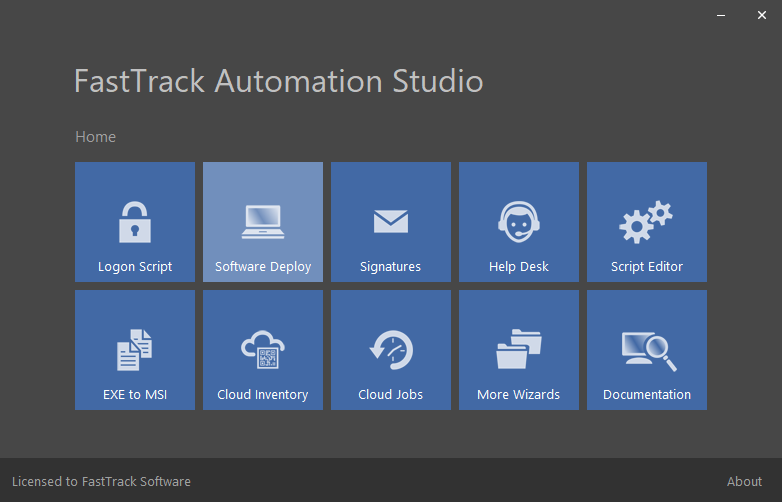Viewport: 782px width, 502px height.
Task: Minimize the FastTrack window
Action: (x=721, y=15)
